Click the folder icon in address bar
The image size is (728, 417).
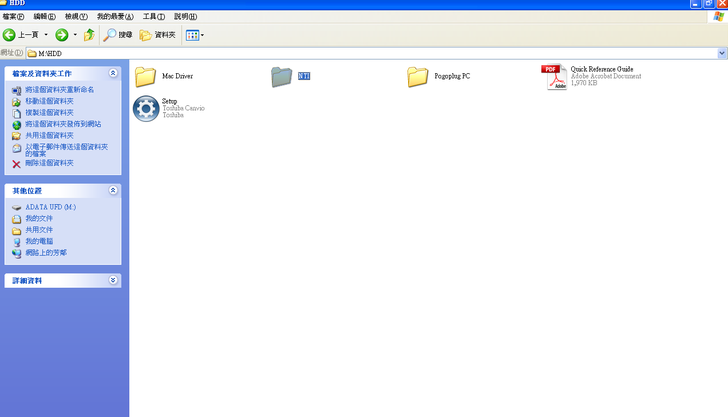coord(32,53)
